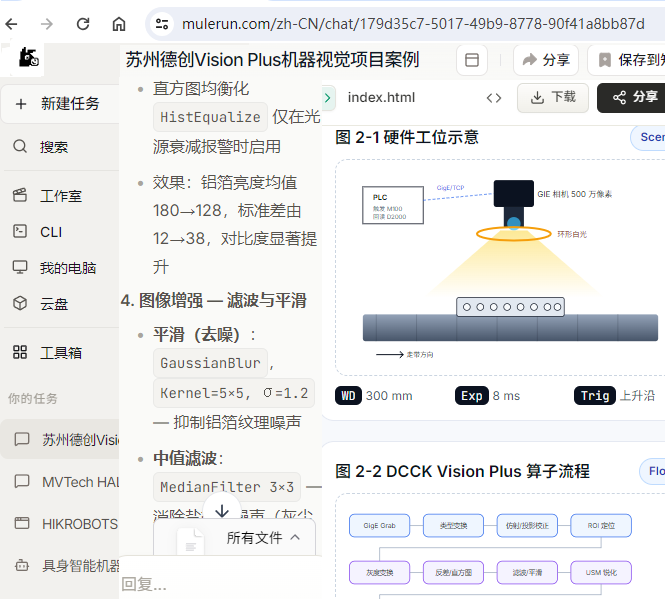Start a new task with 新建任务
665x599 pixels.
[x=60, y=104]
